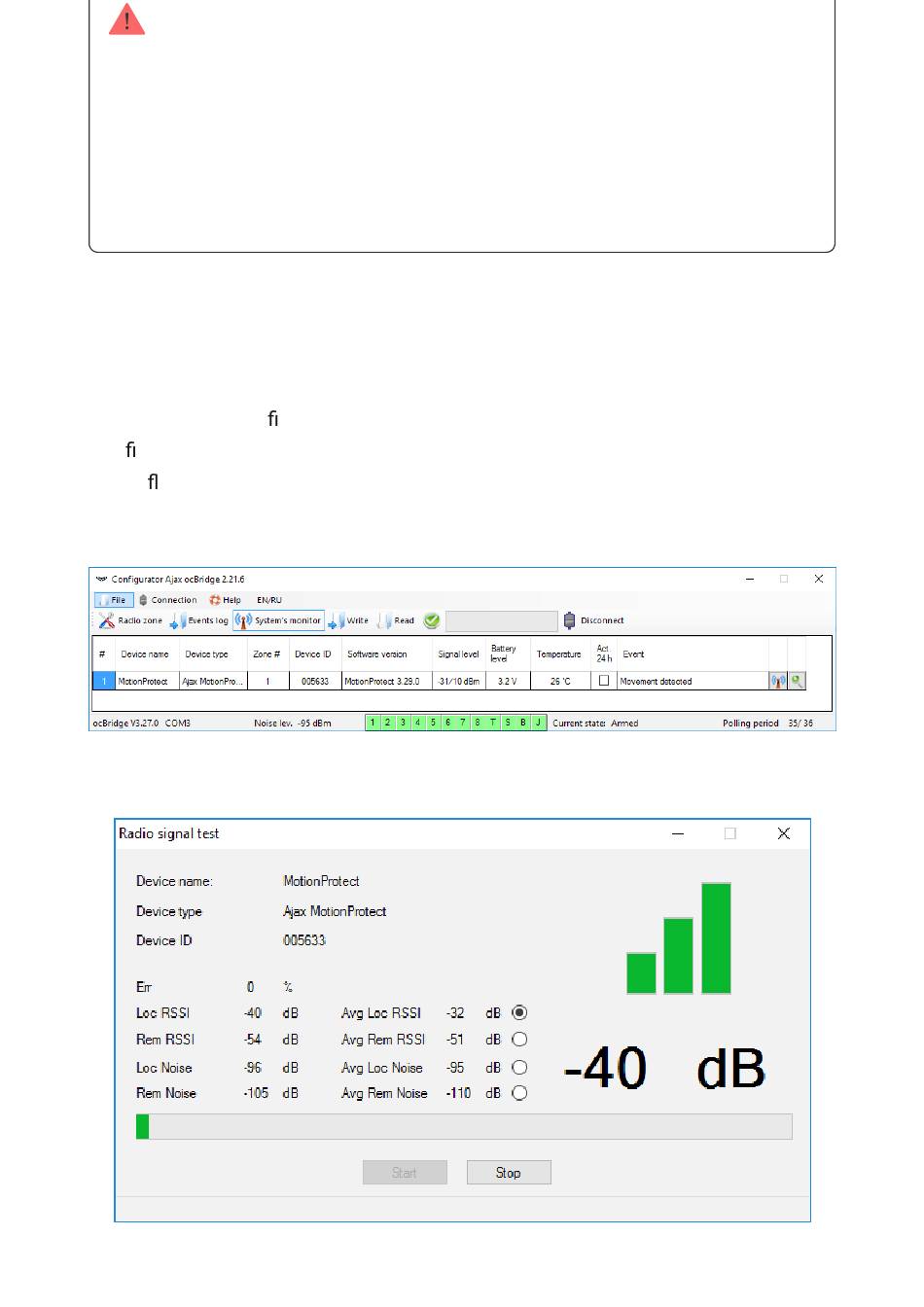Viewport: 924px width, 1307px height.
Task: Click the Configurator app icon in title bar
Action: coord(101,579)
